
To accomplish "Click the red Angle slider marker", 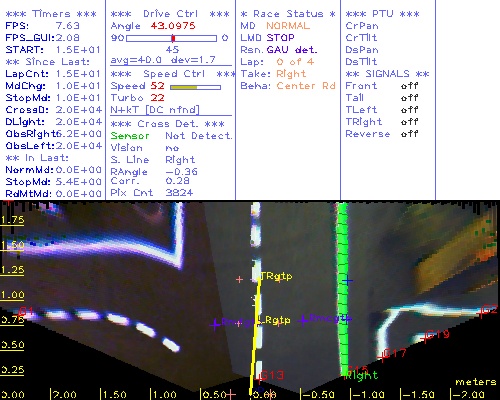I will coord(173,38).
